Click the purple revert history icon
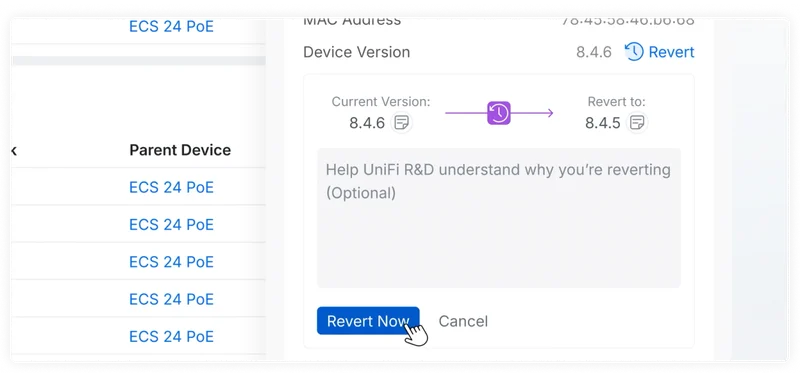The height and width of the screenshot is (373, 800). tap(499, 113)
